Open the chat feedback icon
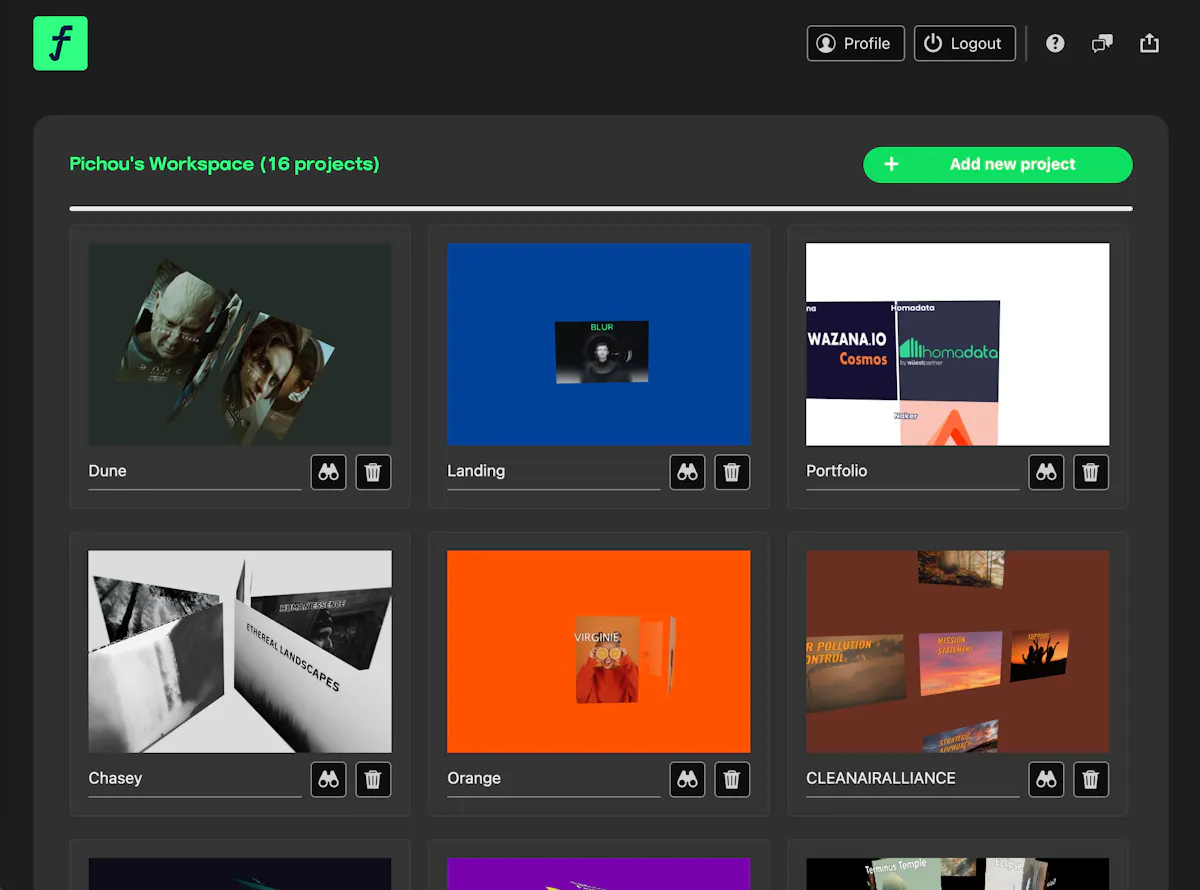 (x=1102, y=43)
